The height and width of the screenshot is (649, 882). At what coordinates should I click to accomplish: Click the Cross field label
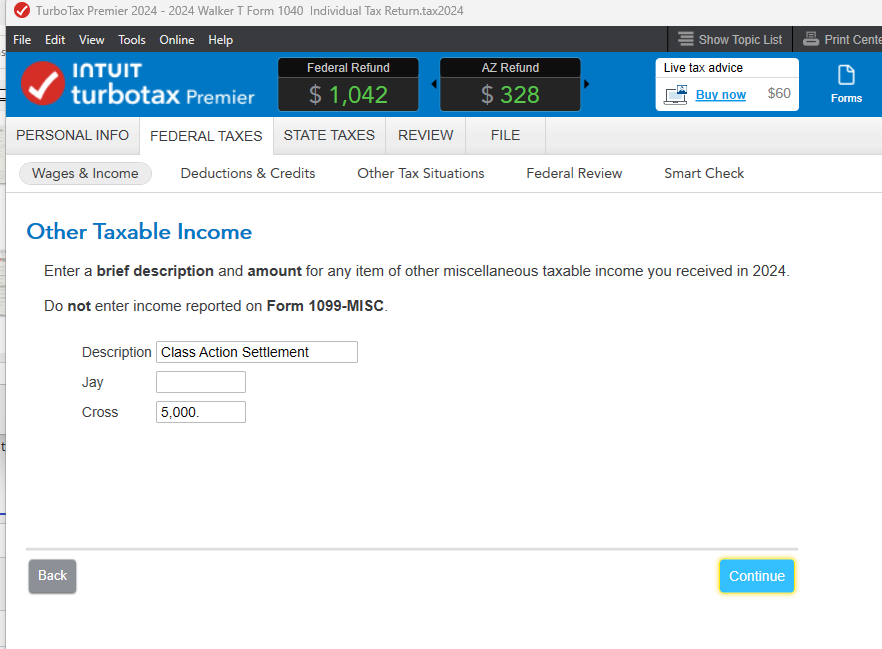(100, 412)
